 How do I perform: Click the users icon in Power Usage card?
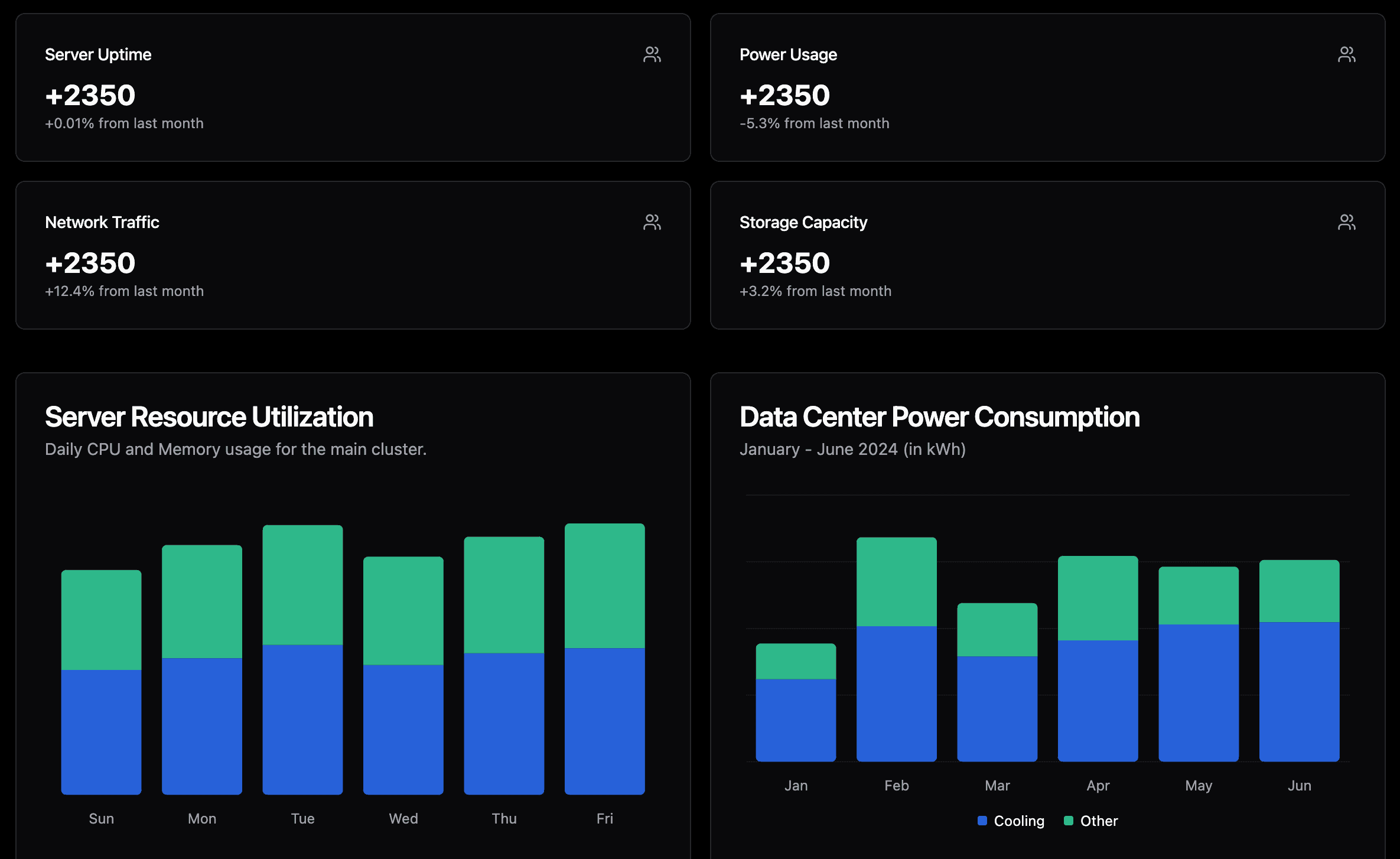click(1347, 54)
